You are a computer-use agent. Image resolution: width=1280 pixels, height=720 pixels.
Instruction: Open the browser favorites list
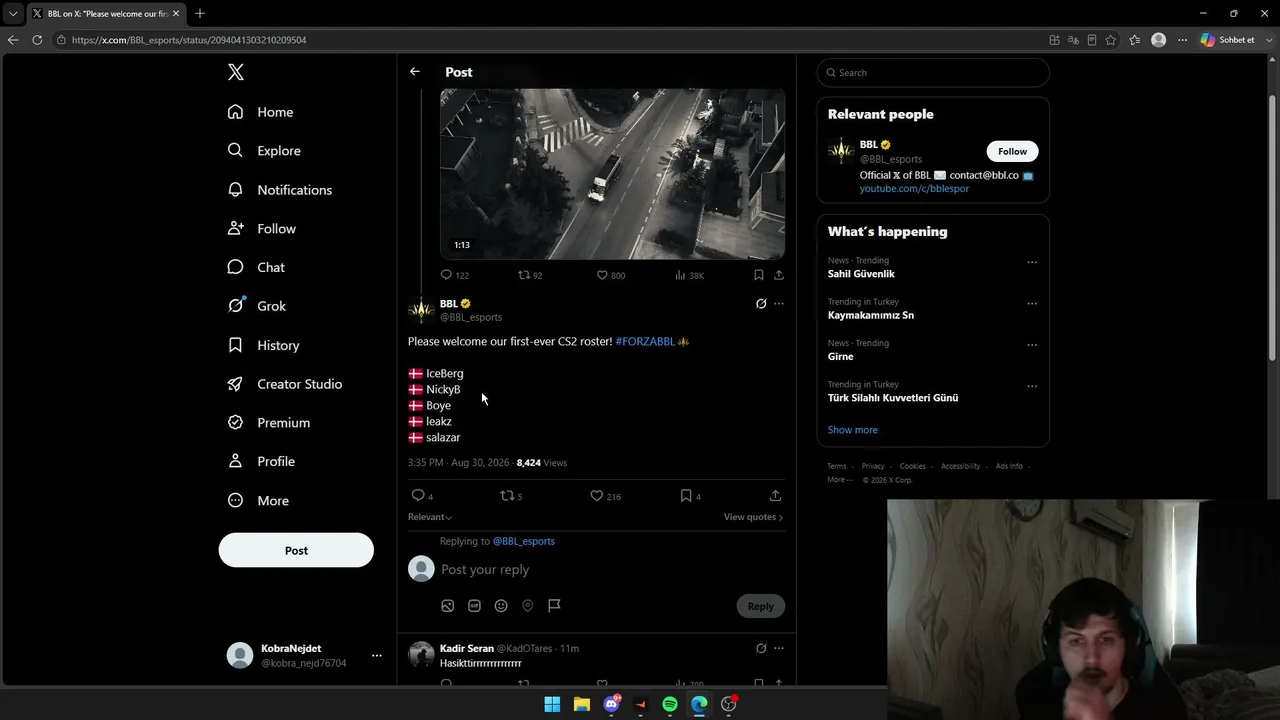click(1134, 40)
